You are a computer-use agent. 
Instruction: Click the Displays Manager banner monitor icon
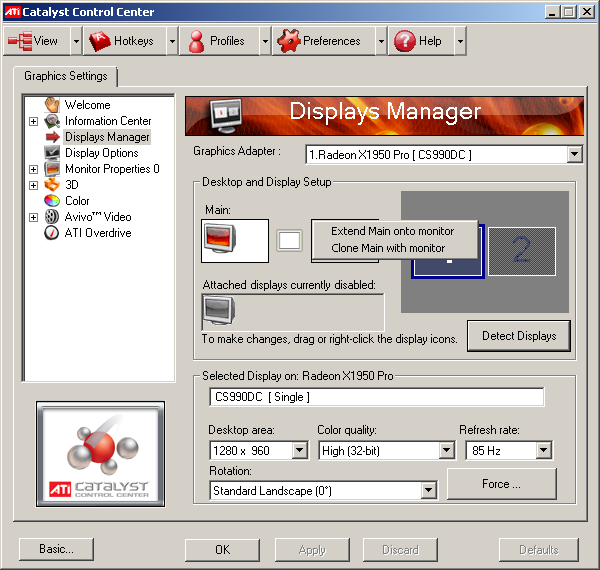click(227, 116)
